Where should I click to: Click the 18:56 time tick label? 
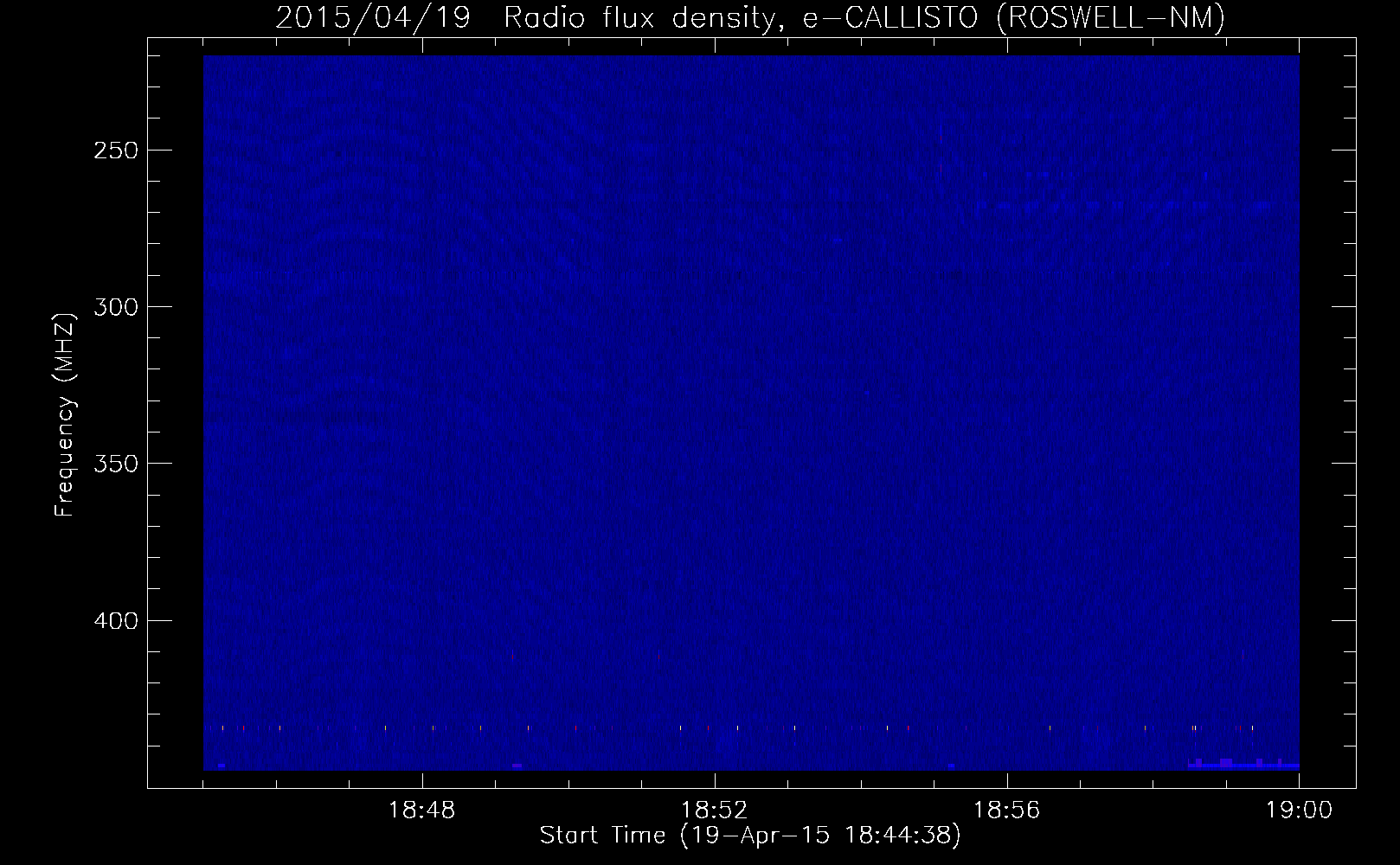[x=1007, y=811]
